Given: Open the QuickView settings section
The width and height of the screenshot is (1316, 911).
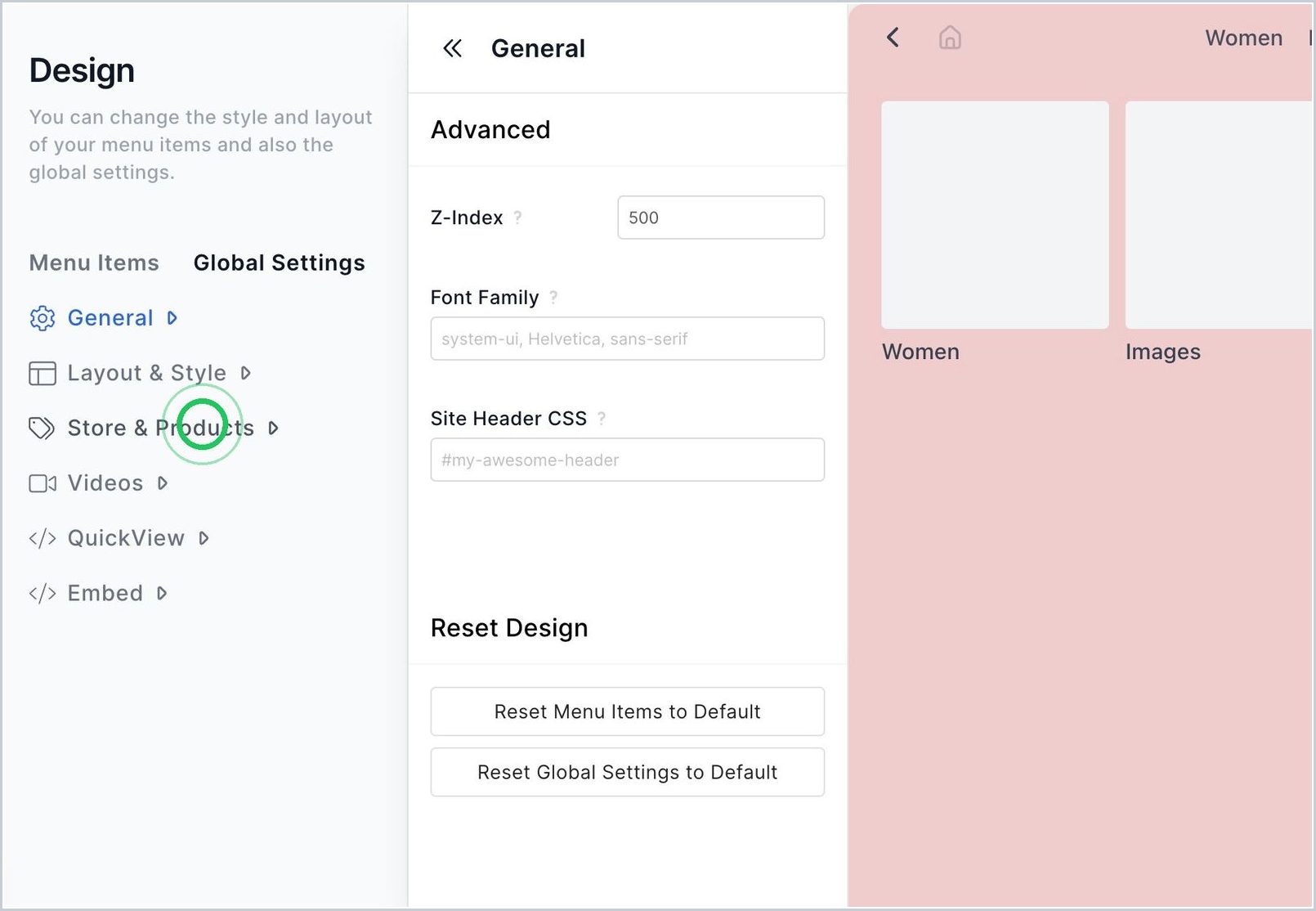Looking at the screenshot, I should point(126,538).
